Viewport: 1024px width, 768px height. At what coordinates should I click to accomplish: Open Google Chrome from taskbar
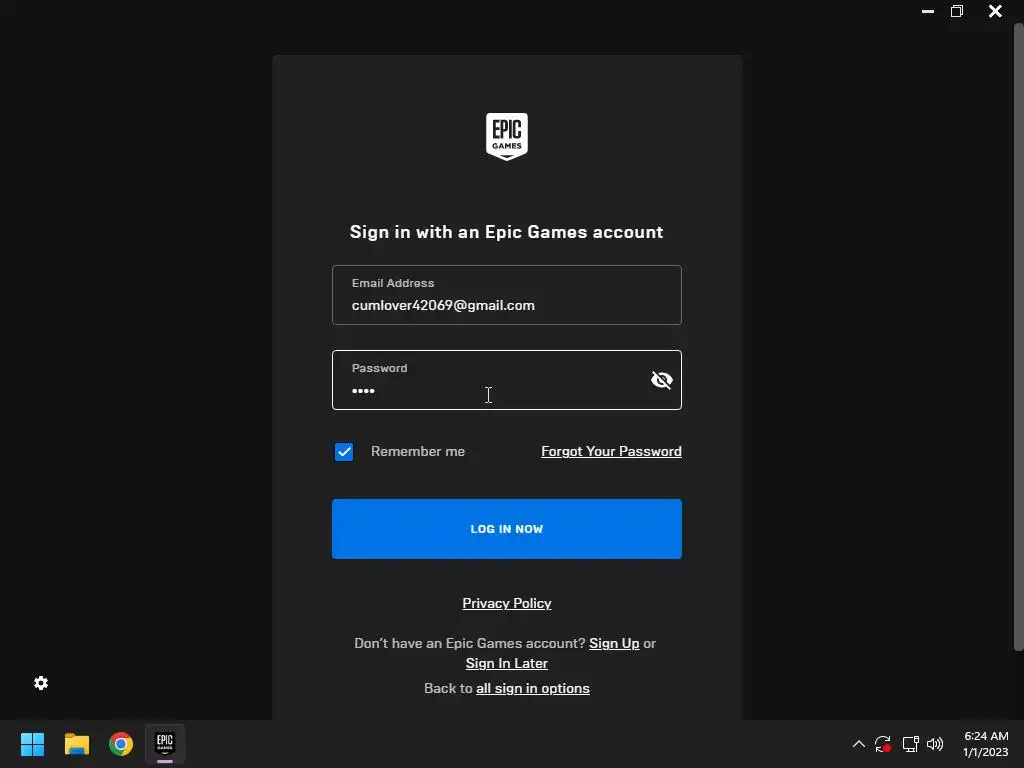[121, 744]
